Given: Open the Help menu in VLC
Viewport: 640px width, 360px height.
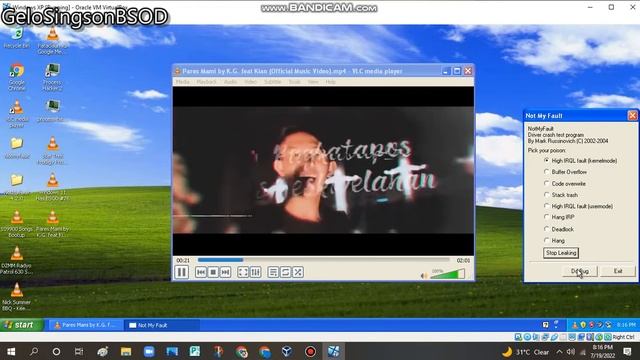Looking at the screenshot, I should click(x=331, y=82).
